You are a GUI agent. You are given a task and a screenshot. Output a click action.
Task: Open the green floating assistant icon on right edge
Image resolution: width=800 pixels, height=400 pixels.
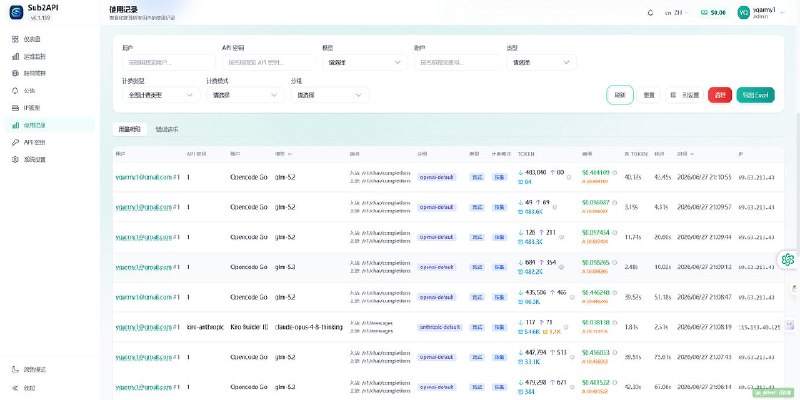[x=788, y=260]
